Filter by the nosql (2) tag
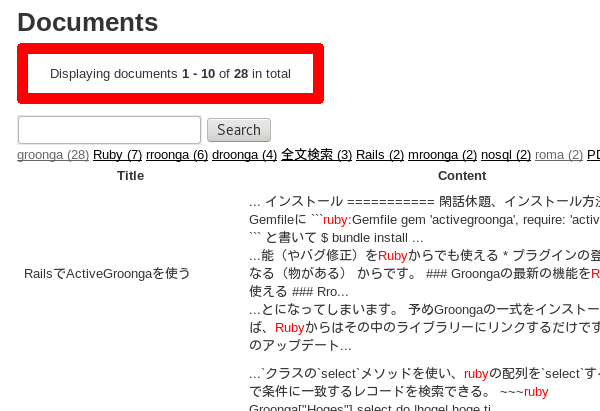Screen dimensions: 600x411 click(x=506, y=155)
